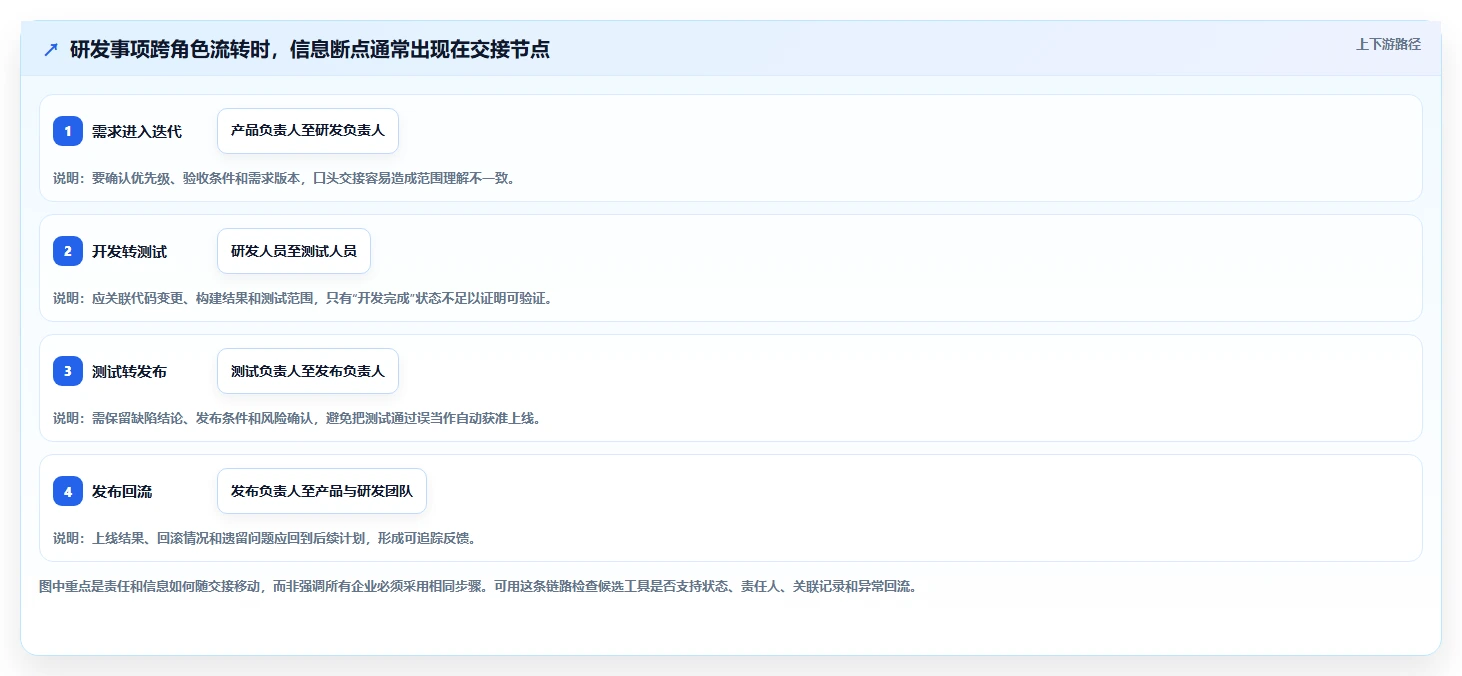
Task: Click the note about 避免把测试通过误当作自动获准上线
Action: click(x=297, y=418)
